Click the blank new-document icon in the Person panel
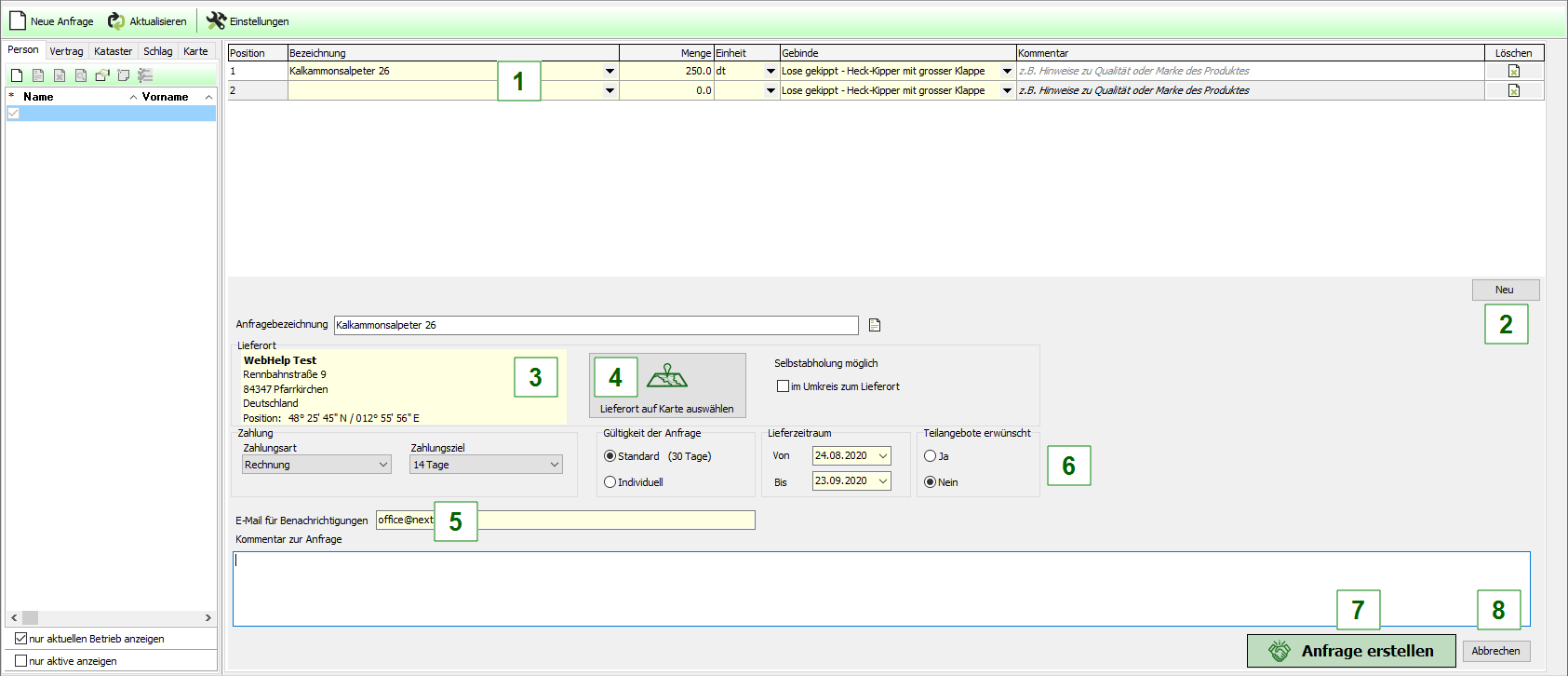The image size is (1568, 676). (x=17, y=75)
